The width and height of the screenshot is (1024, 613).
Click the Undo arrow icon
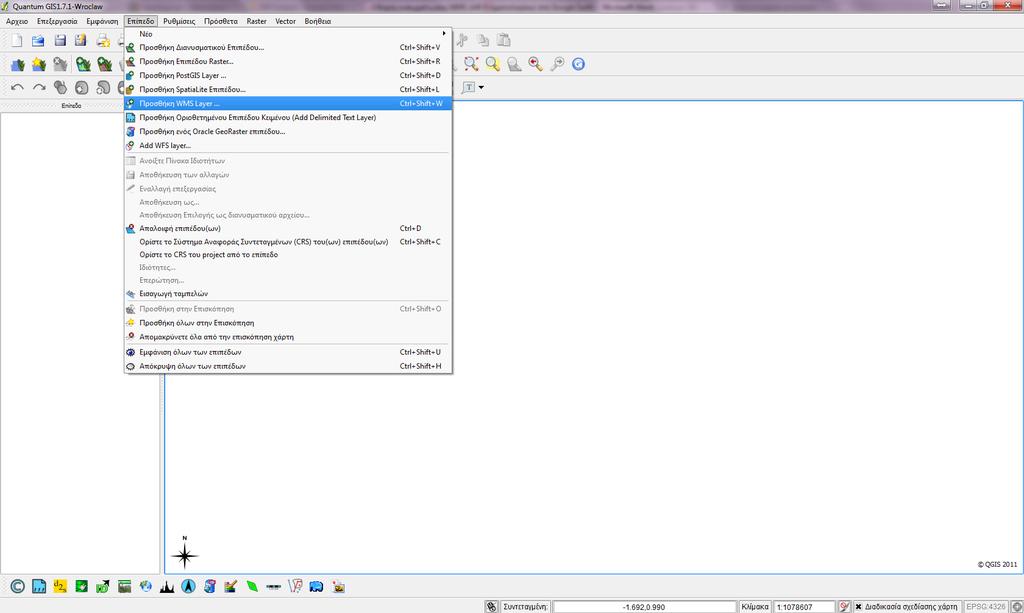(x=18, y=87)
